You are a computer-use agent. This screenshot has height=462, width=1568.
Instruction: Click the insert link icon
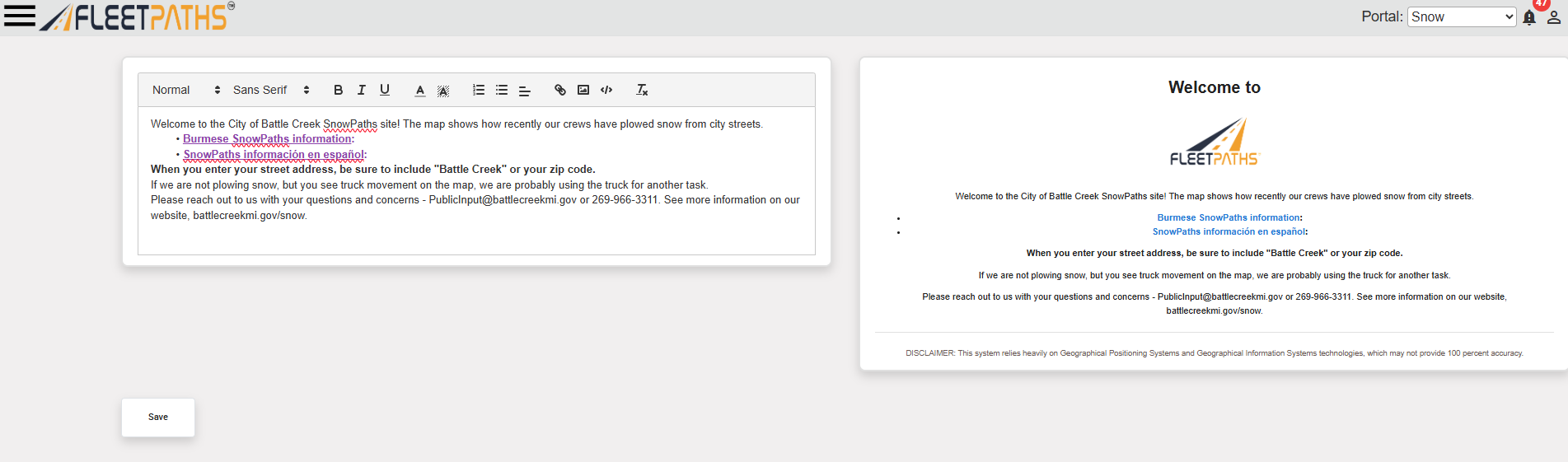pos(560,90)
